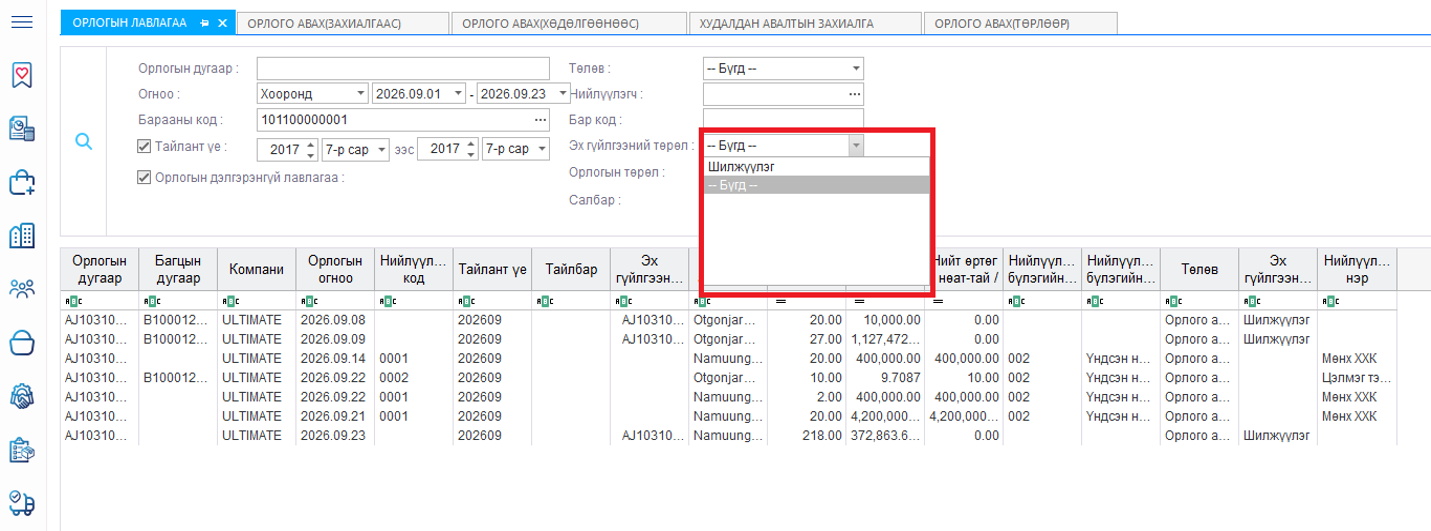Open the shopping bag plus sidebar icon
Viewport: 1431px width, 531px height.
pos(22,182)
